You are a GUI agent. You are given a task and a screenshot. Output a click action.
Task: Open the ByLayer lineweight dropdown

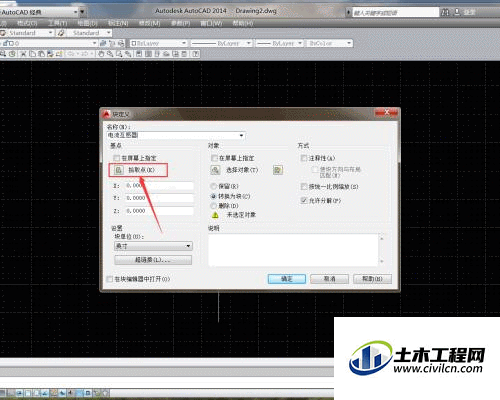pos(300,43)
